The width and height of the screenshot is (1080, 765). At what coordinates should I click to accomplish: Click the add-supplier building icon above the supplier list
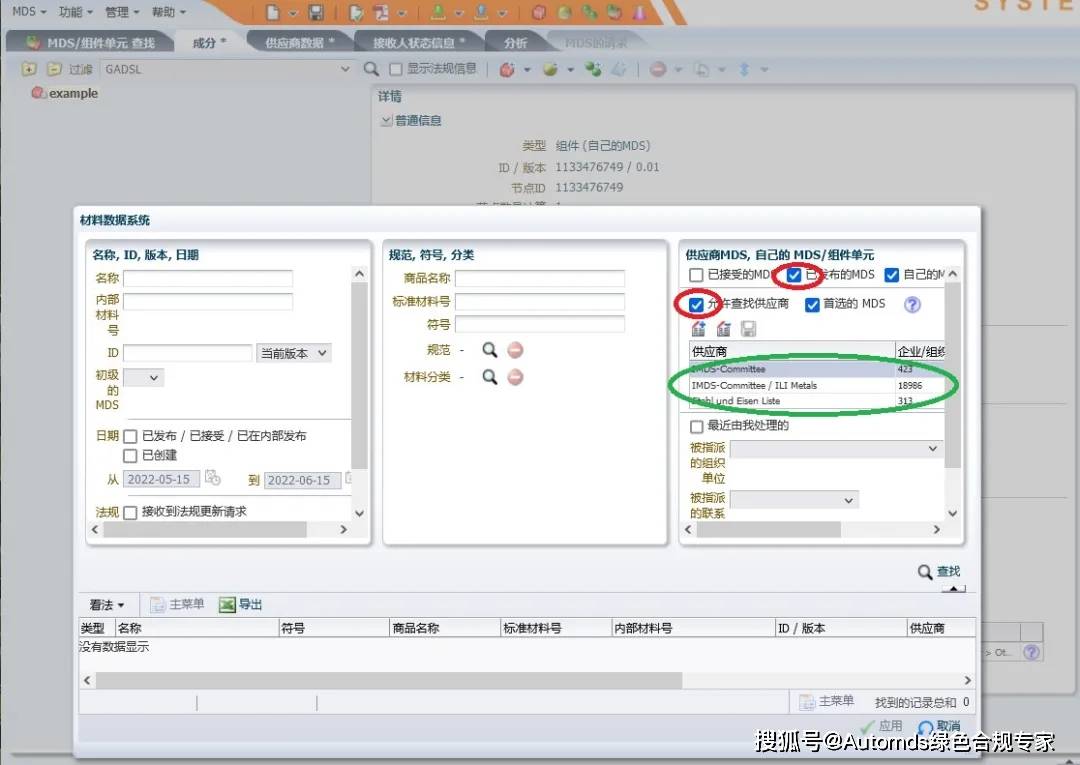tap(698, 329)
